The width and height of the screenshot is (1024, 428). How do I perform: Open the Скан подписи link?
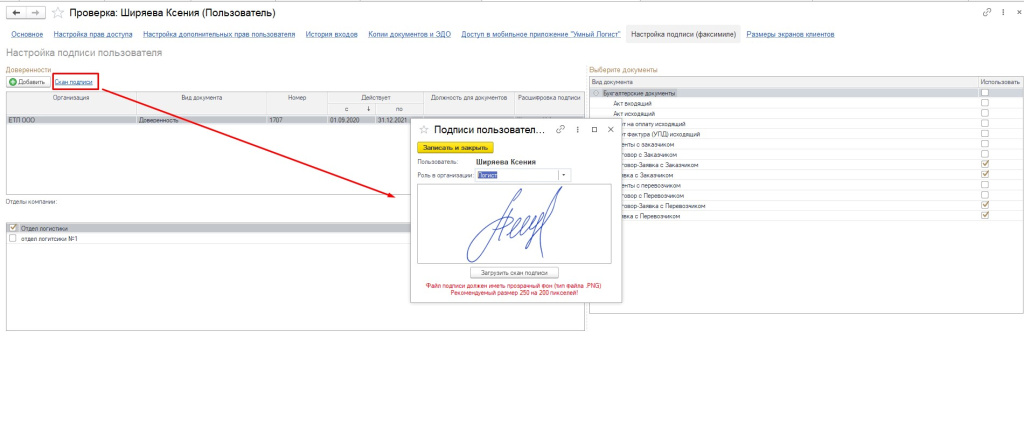point(73,82)
